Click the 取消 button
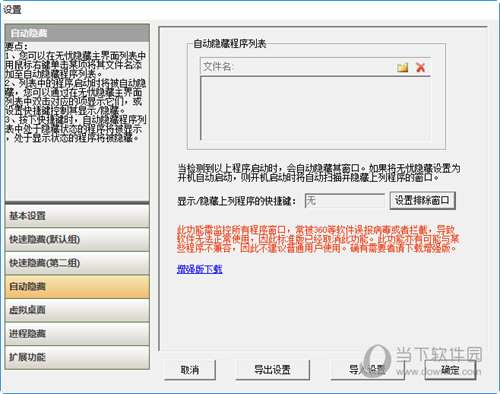 click(x=190, y=370)
